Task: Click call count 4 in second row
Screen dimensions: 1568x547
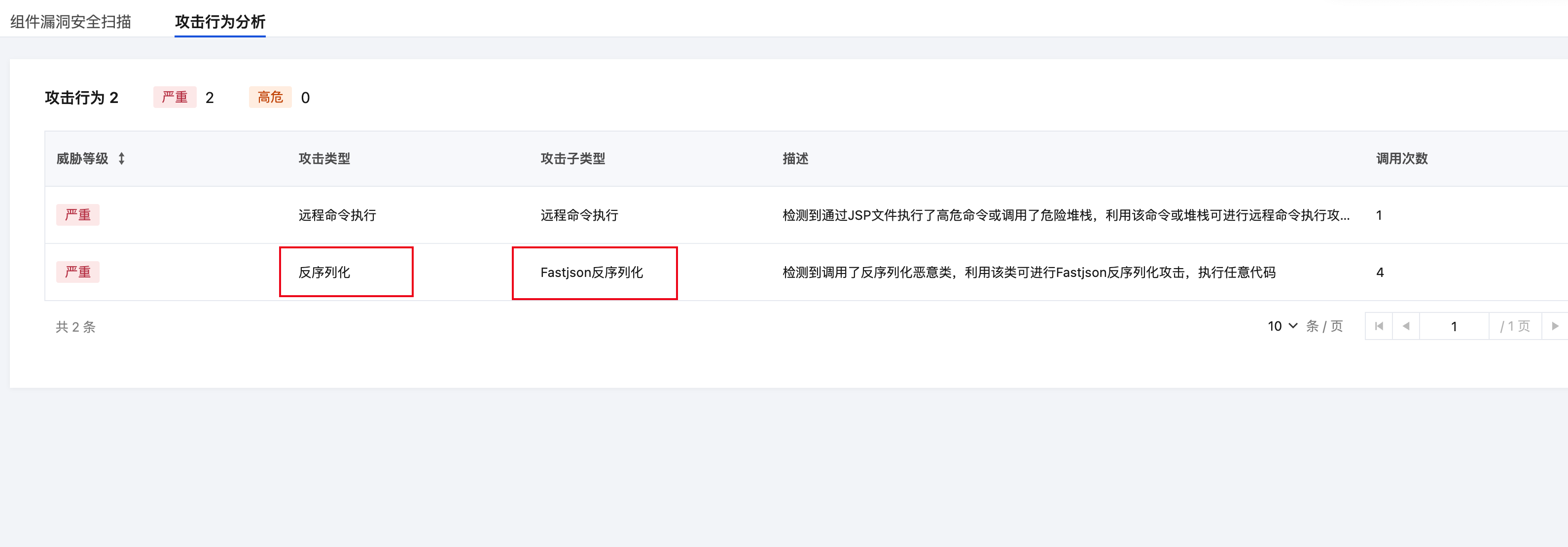Action: (x=1380, y=272)
